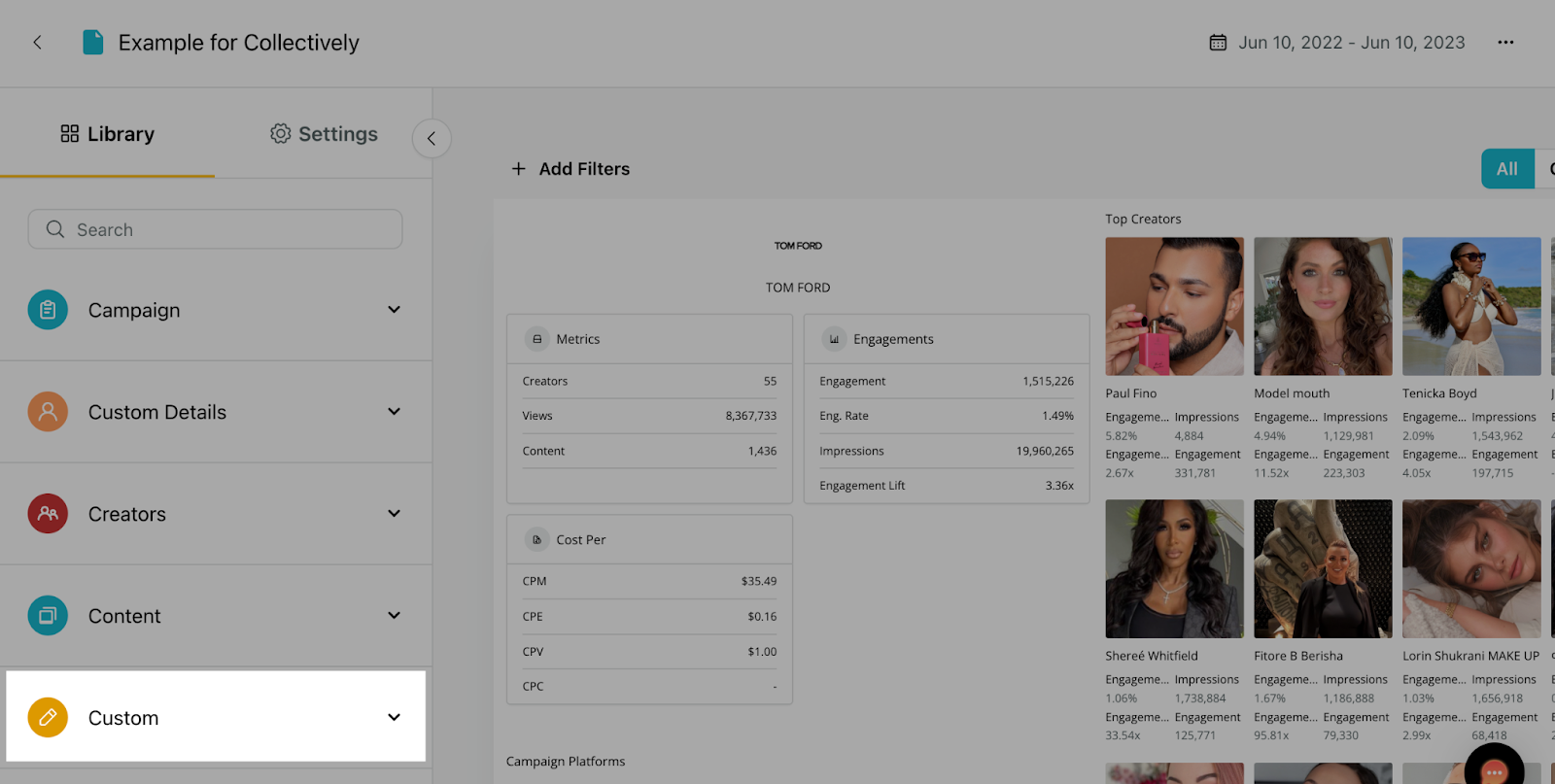Viewport: 1555px width, 784px height.
Task: Open Paul Fino creator photo
Action: (1174, 306)
